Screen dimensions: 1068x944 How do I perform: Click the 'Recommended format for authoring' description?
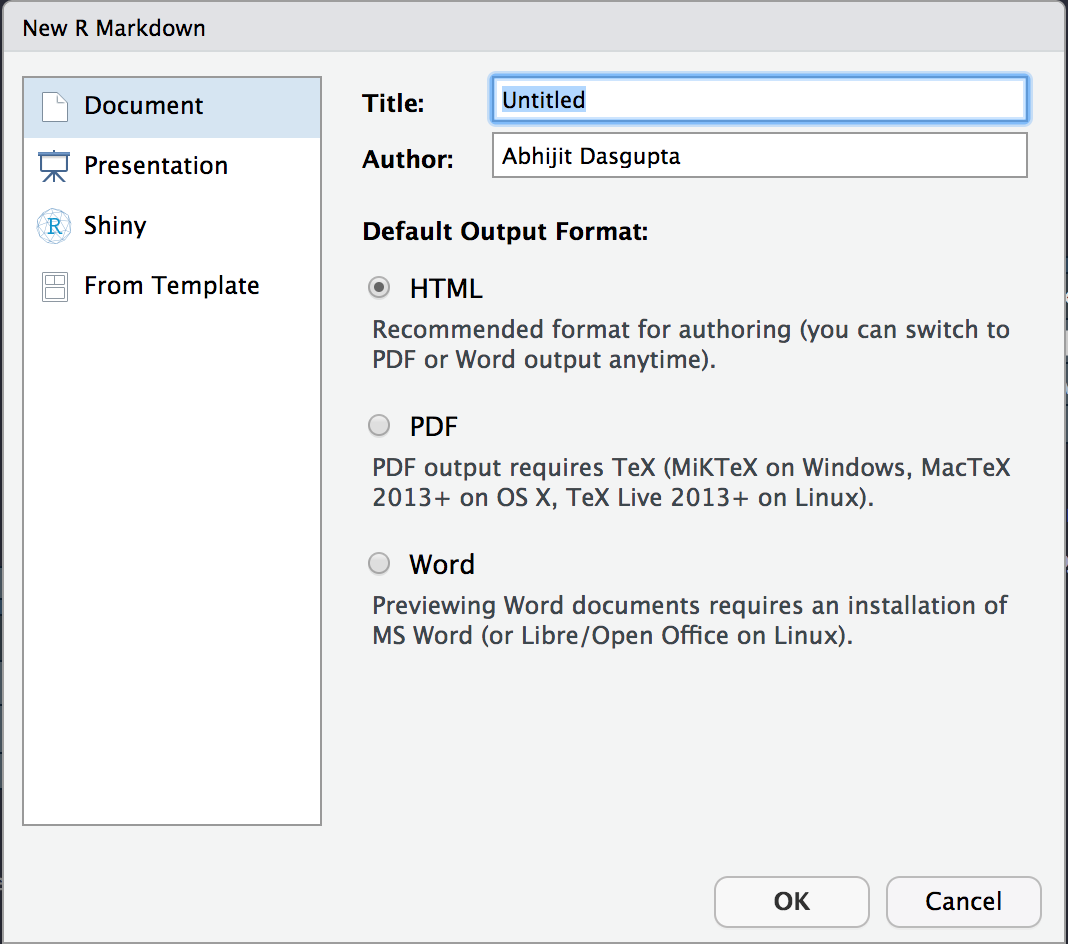point(691,345)
